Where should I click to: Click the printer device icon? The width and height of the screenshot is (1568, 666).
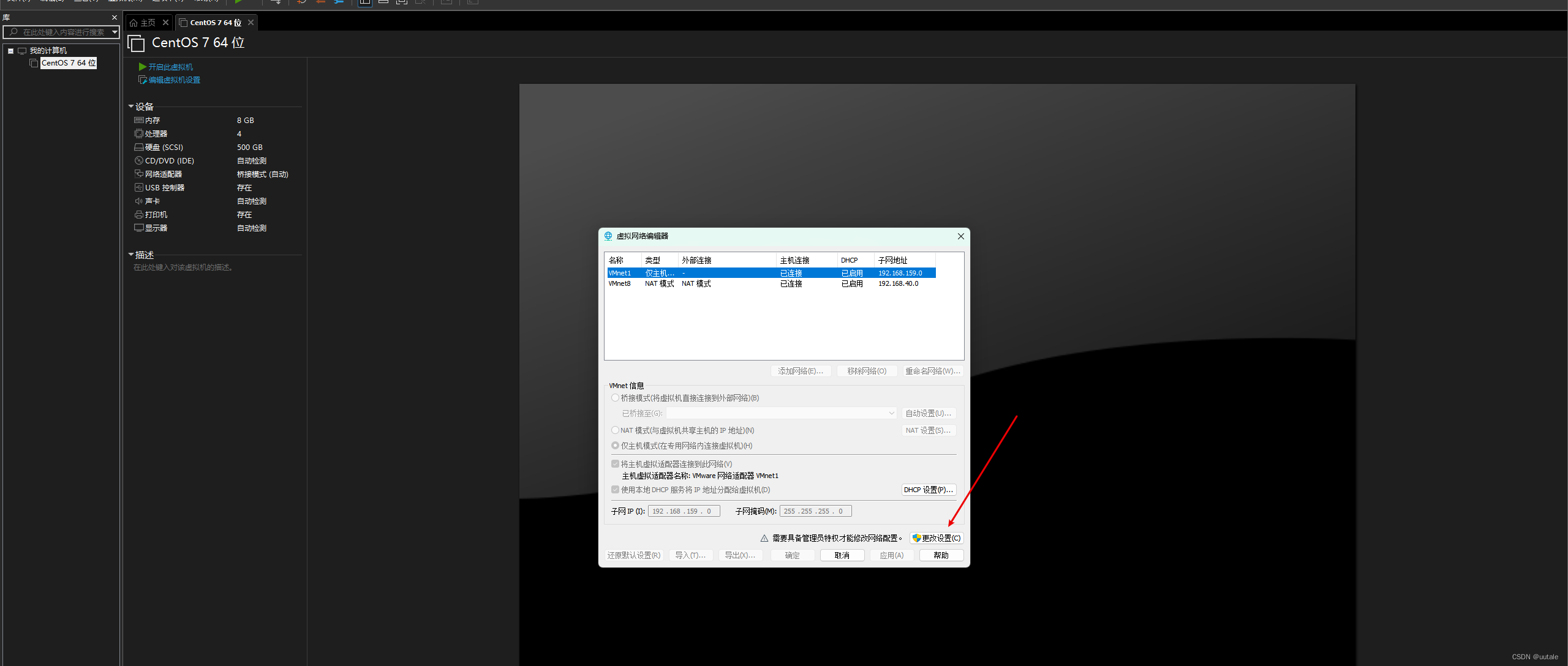(139, 215)
